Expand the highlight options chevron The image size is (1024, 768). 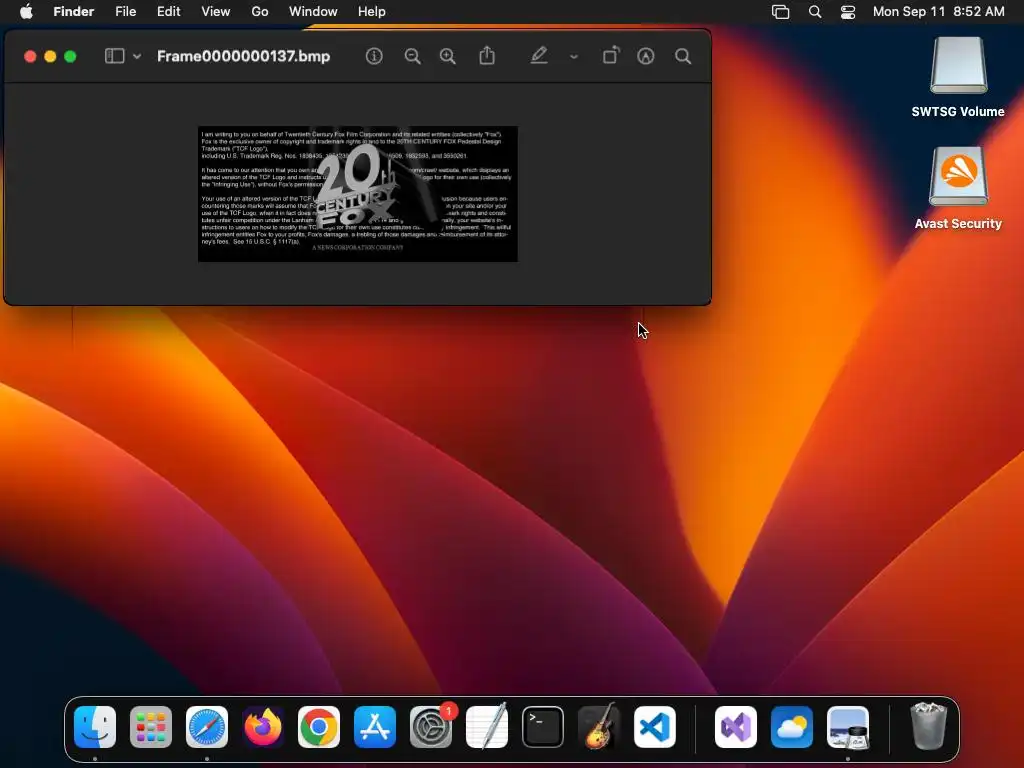tap(573, 57)
